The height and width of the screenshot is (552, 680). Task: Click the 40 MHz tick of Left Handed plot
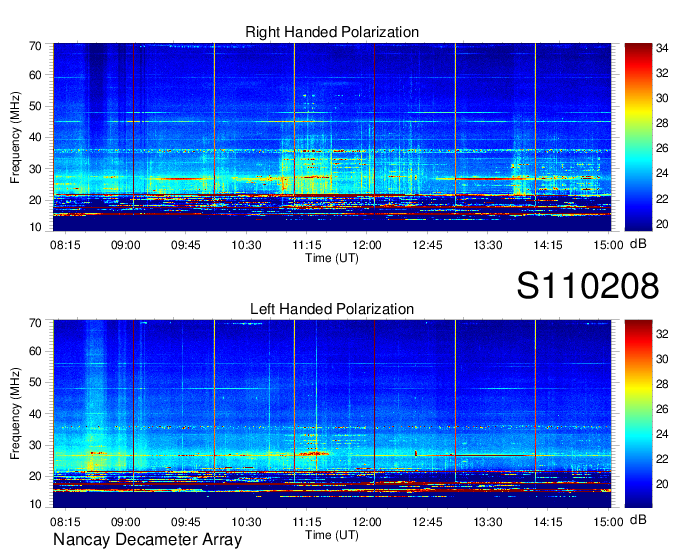[35, 414]
